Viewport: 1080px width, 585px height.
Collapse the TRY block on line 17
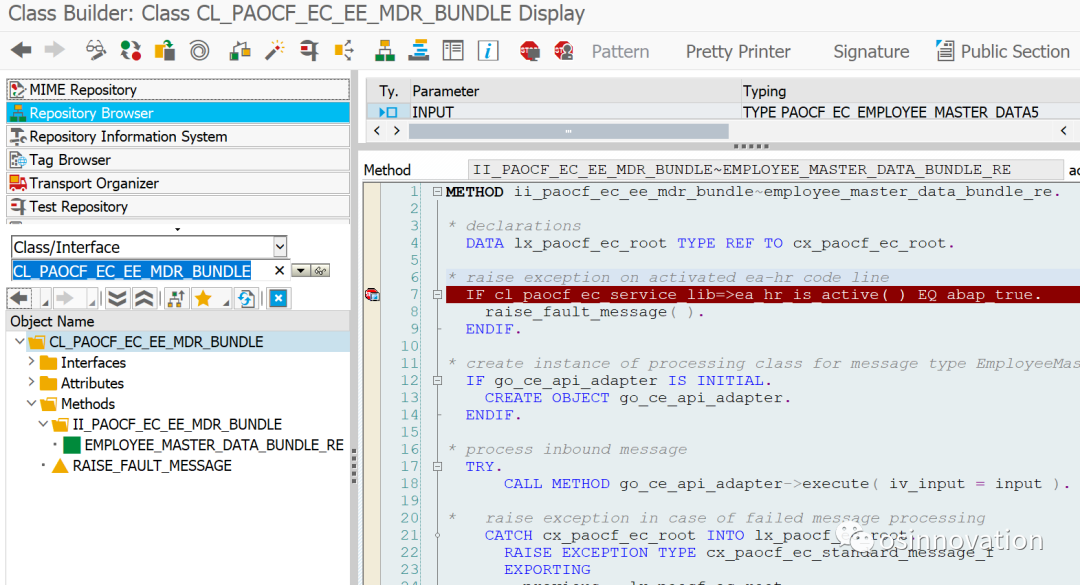point(437,466)
